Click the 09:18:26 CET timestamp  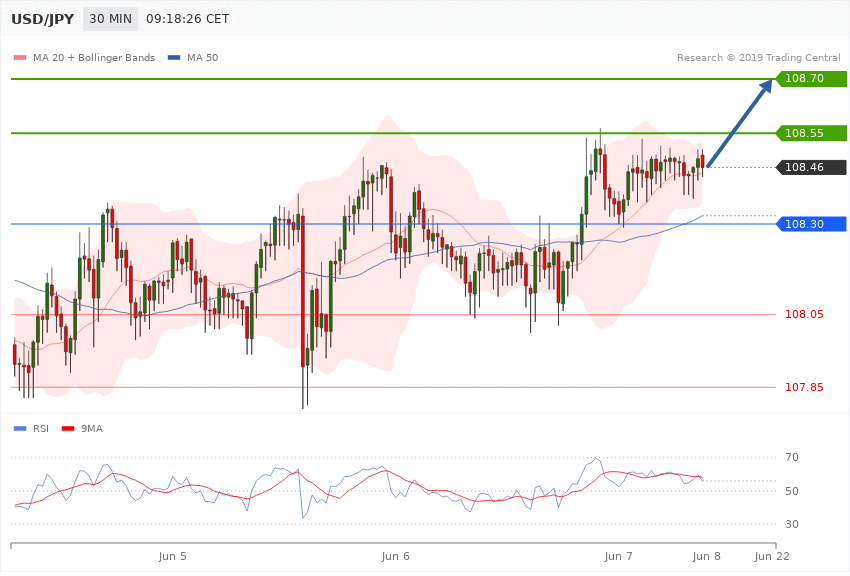coord(188,19)
